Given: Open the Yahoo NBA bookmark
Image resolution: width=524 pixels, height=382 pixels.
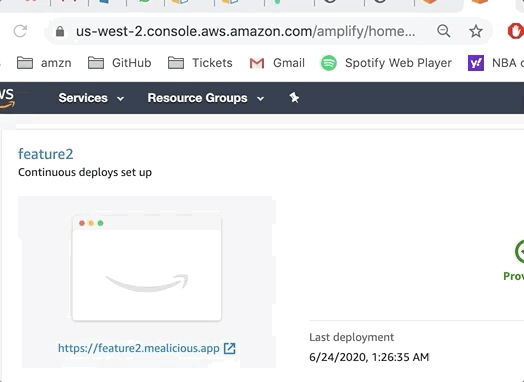Looking at the screenshot, I should click(496, 63).
